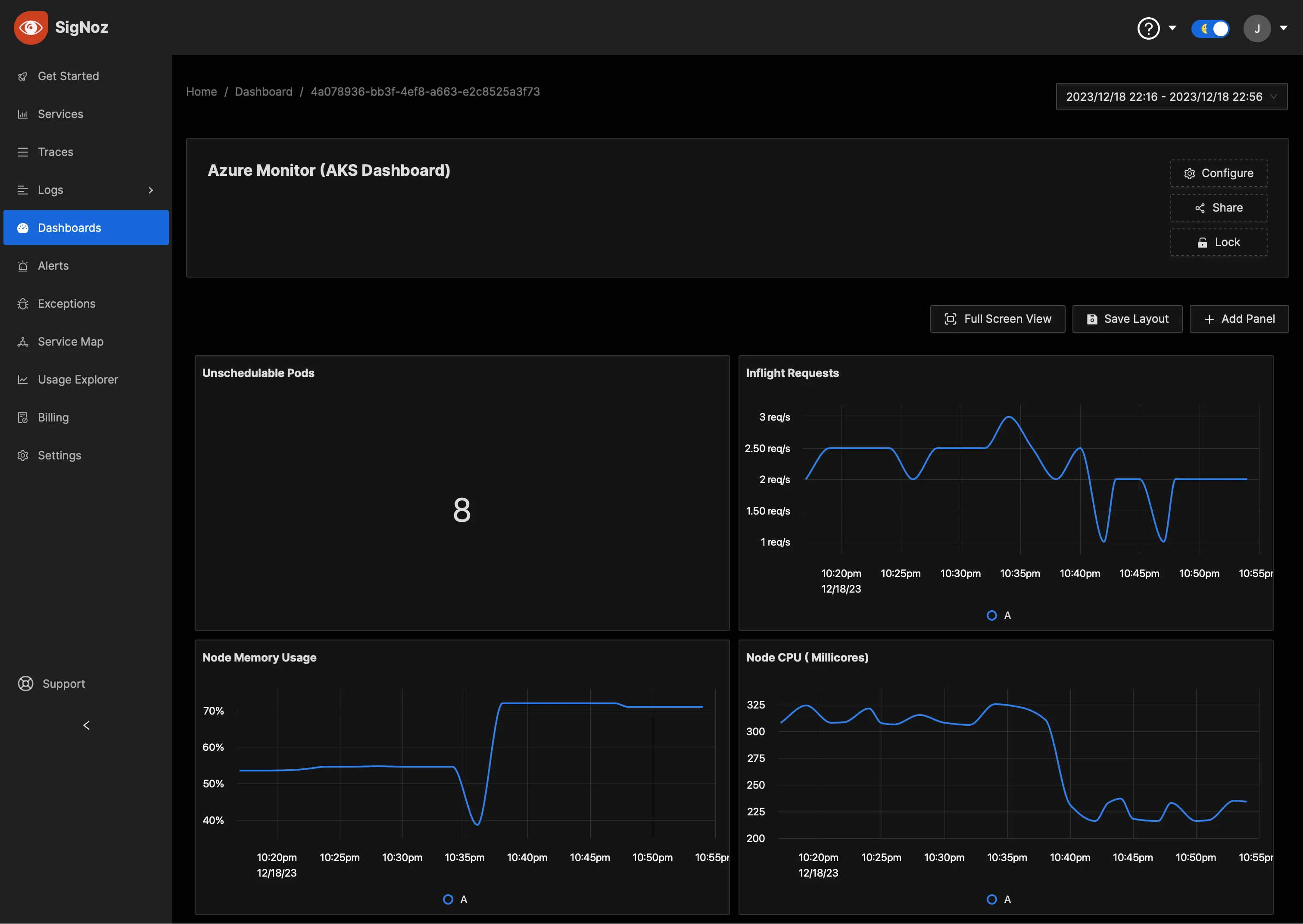Click the Unschedulable Pods panel title
This screenshot has width=1303, height=924.
(258, 373)
